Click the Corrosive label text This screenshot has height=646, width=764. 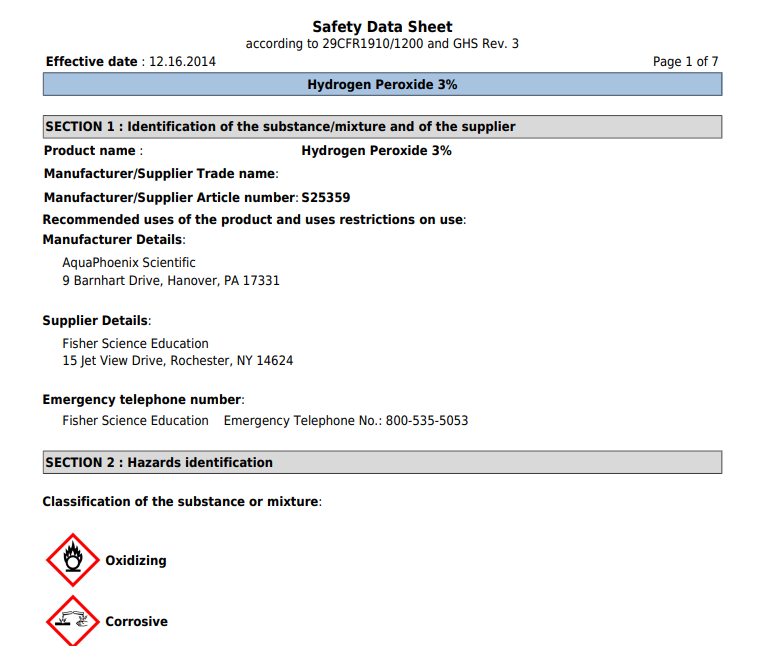(x=136, y=622)
